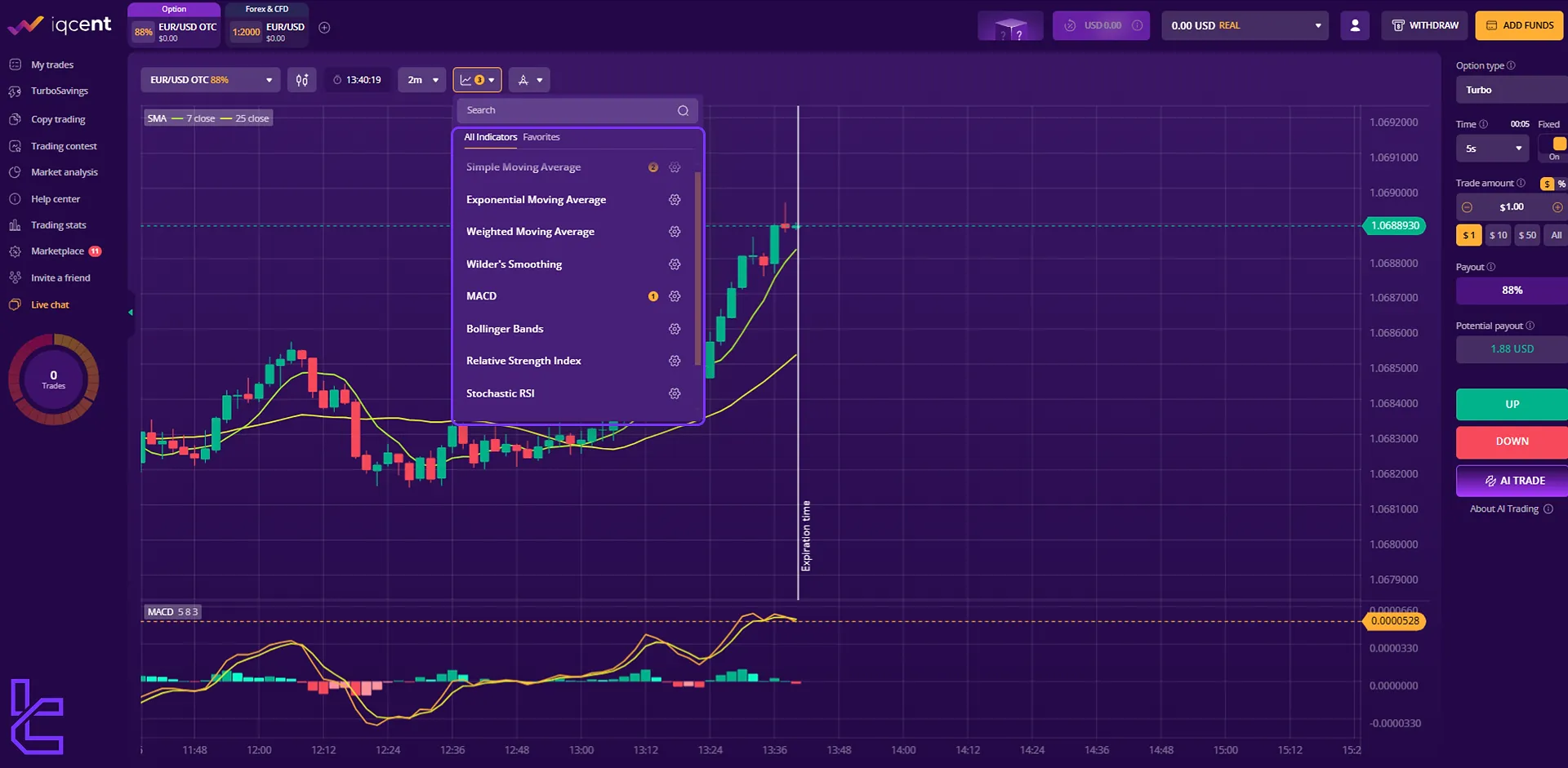Place an UP trade
Screen dimensions: 1568x768
1512,405
